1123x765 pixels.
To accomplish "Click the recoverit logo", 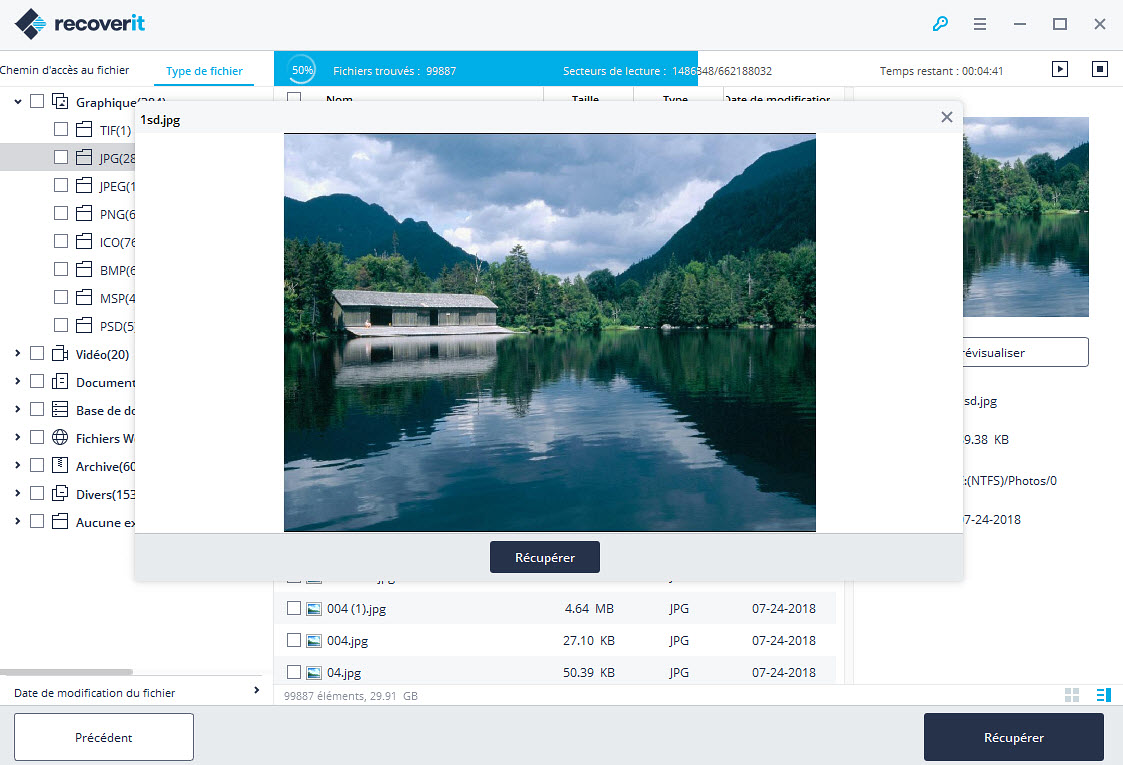I will coord(79,24).
